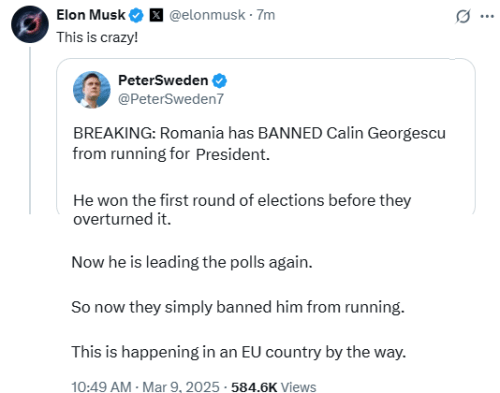The height and width of the screenshot is (393, 500).
Task: Click the verified checkmark beside PeterSweden
Action: tap(219, 81)
